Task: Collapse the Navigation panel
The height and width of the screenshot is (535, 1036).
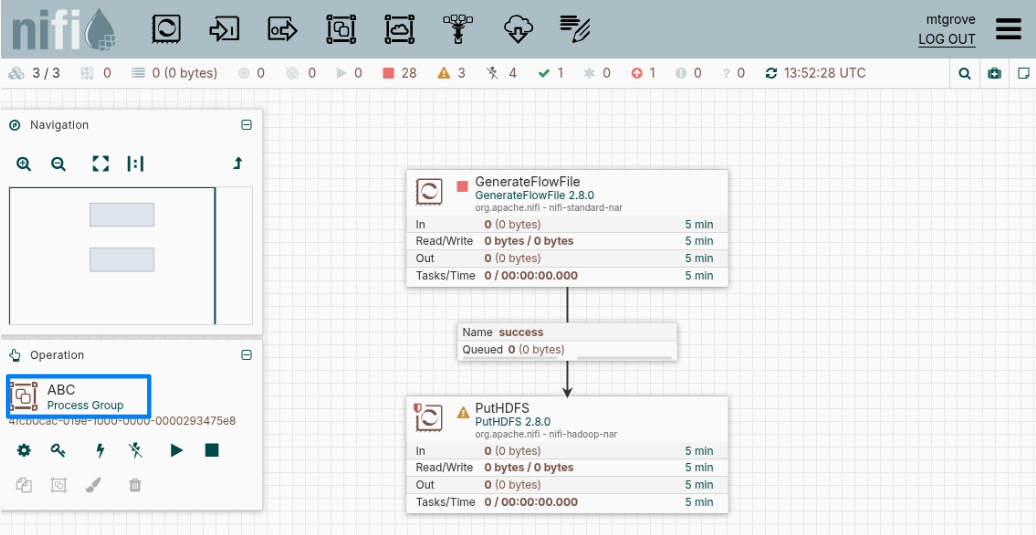Action: 246,125
